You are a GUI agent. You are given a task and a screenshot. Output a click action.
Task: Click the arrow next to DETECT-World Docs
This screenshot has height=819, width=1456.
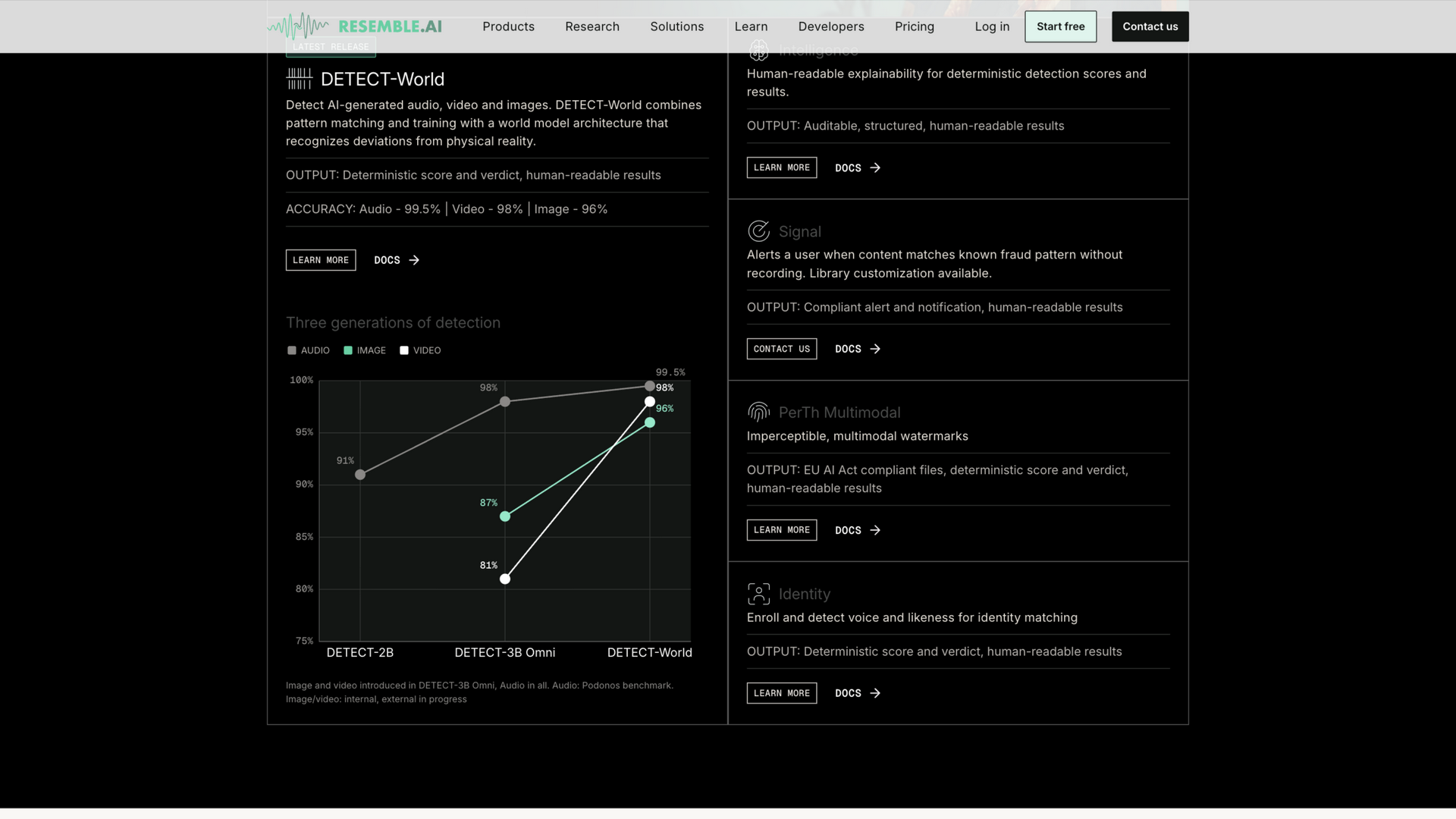click(x=414, y=260)
